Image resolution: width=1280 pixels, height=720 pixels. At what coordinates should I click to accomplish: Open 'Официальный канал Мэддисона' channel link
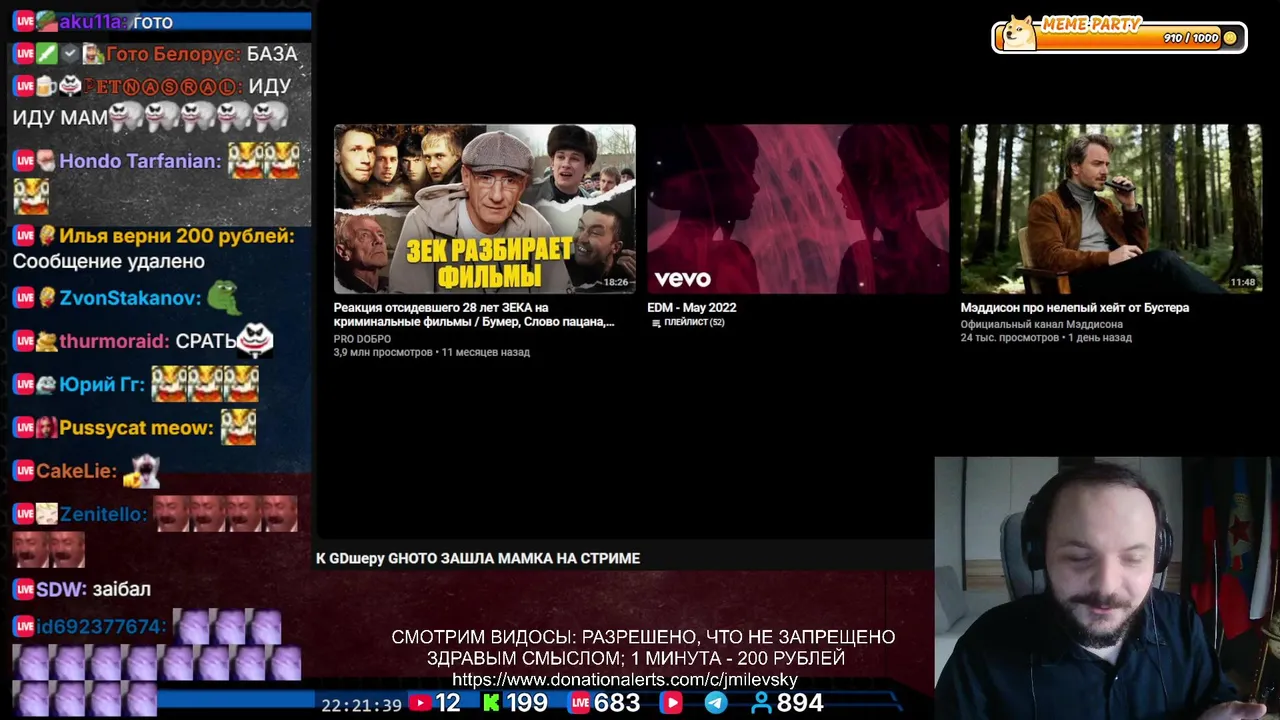[x=1041, y=324]
